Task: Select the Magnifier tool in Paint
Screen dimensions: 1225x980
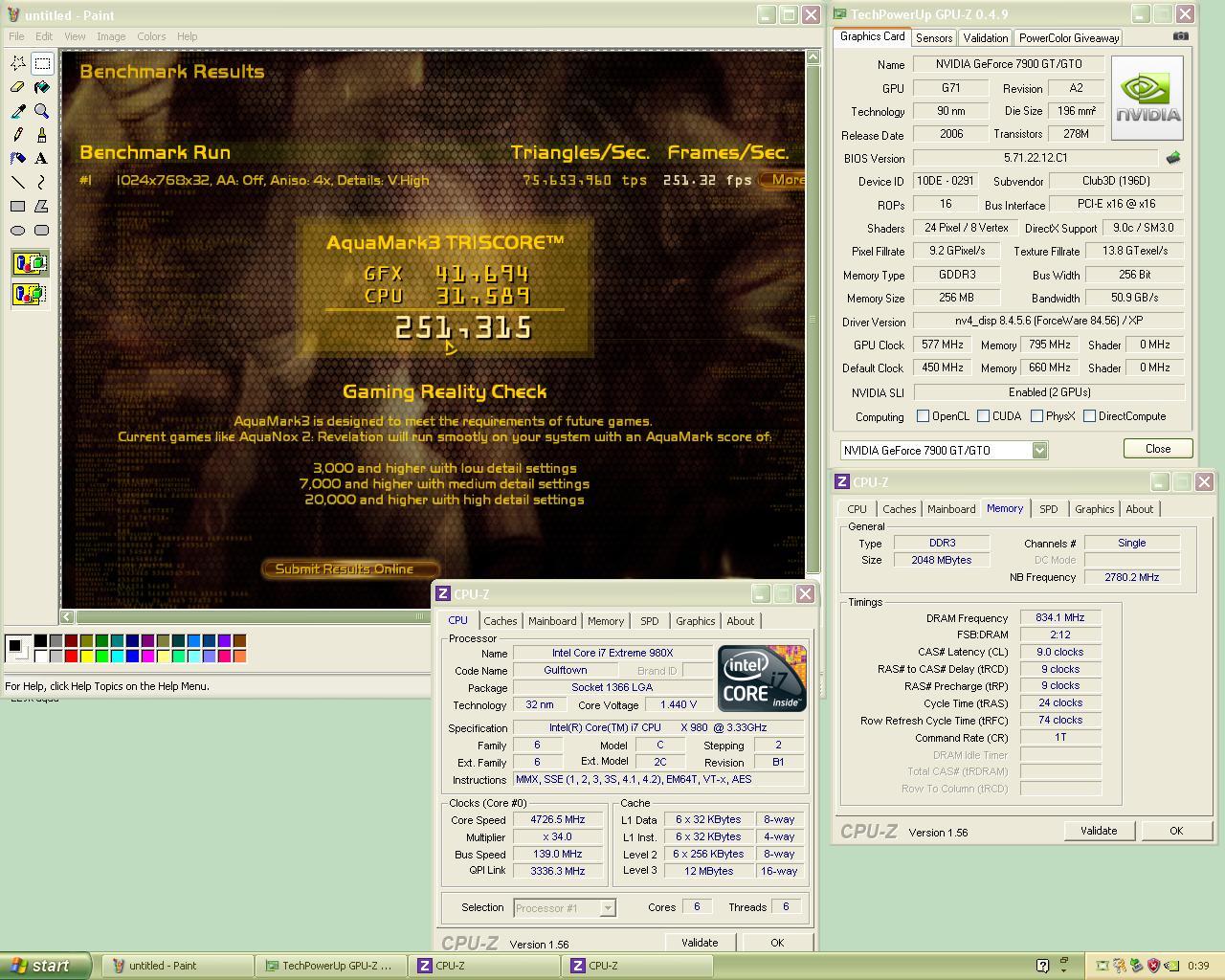Action: tap(42, 111)
